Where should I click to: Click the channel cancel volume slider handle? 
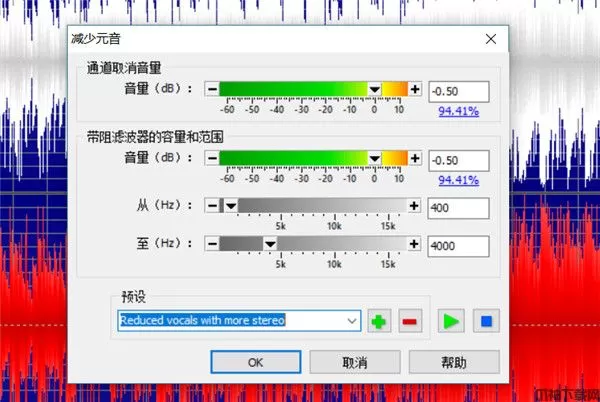(375, 90)
